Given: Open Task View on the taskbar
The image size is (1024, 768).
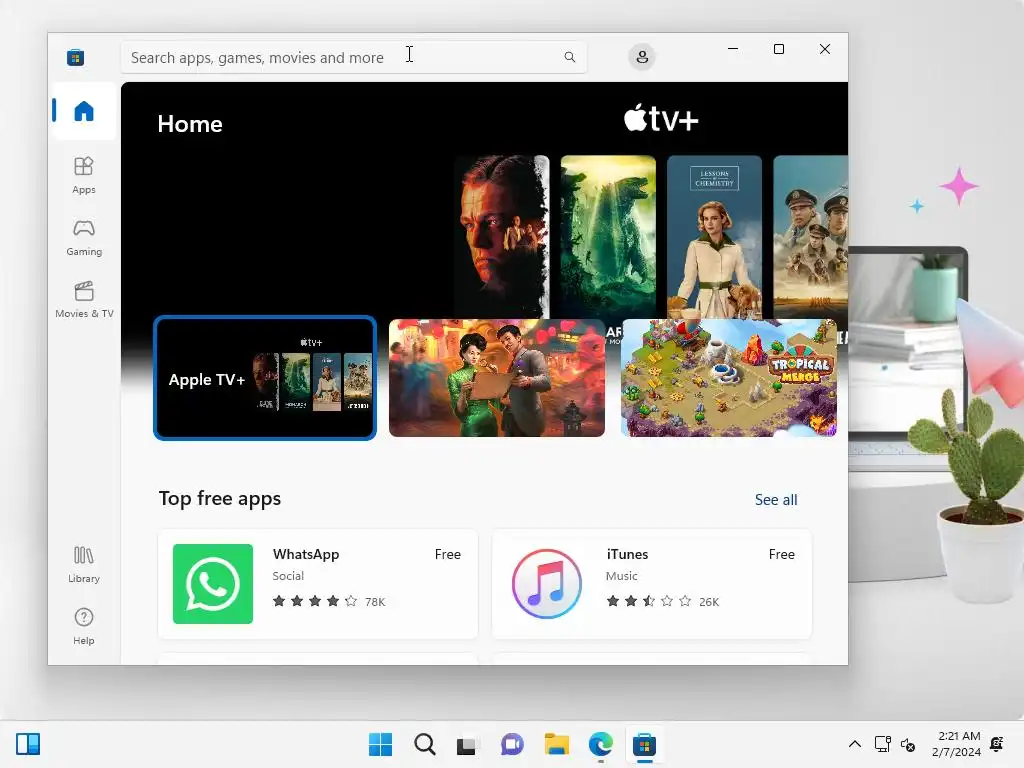Looking at the screenshot, I should pyautogui.click(x=466, y=744).
